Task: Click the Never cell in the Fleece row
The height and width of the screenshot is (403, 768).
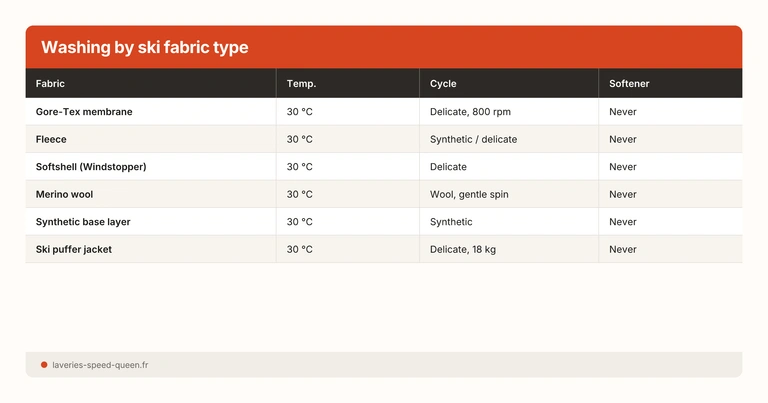Action: pyautogui.click(x=623, y=139)
